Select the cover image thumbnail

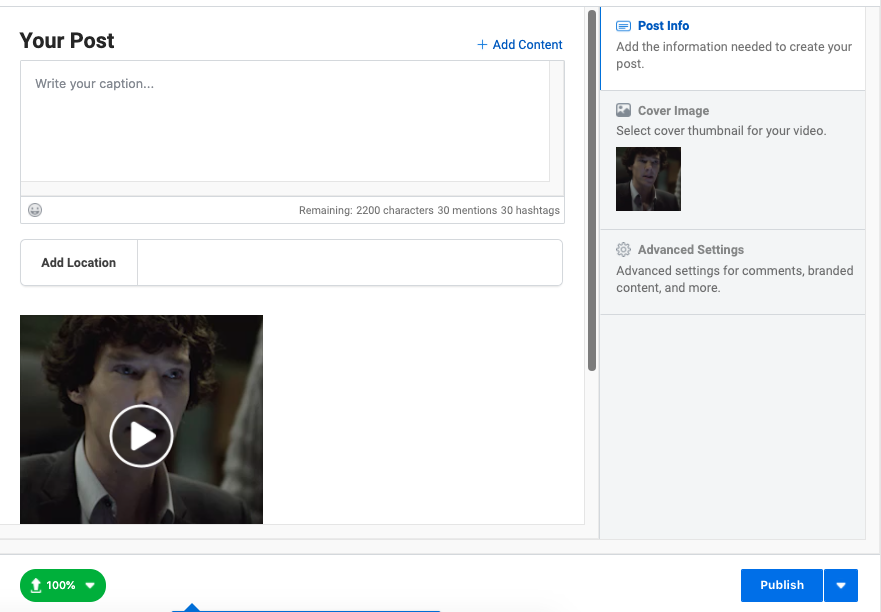[648, 179]
